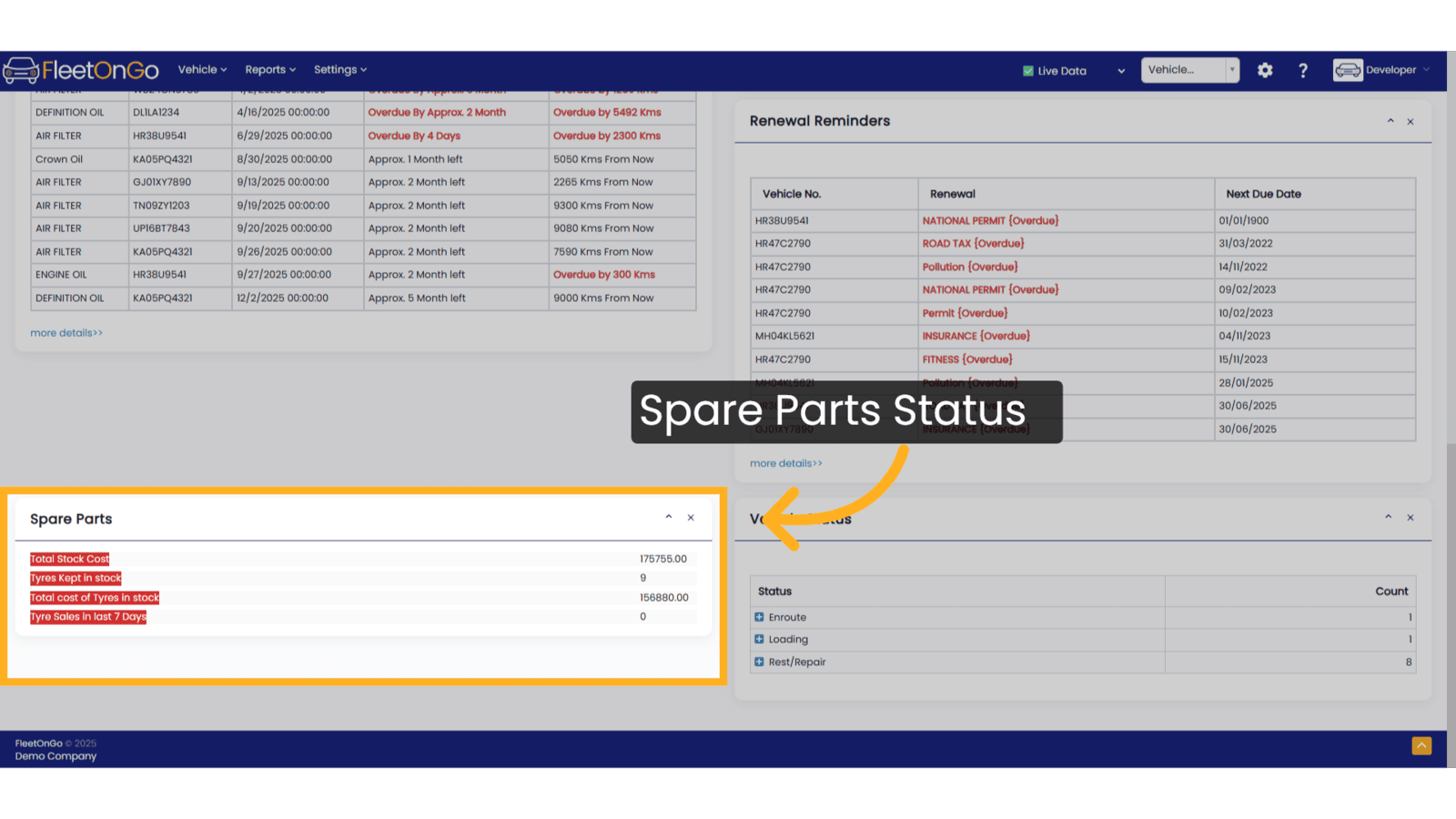
Task: Expand the Loading status row
Action: coord(759,639)
